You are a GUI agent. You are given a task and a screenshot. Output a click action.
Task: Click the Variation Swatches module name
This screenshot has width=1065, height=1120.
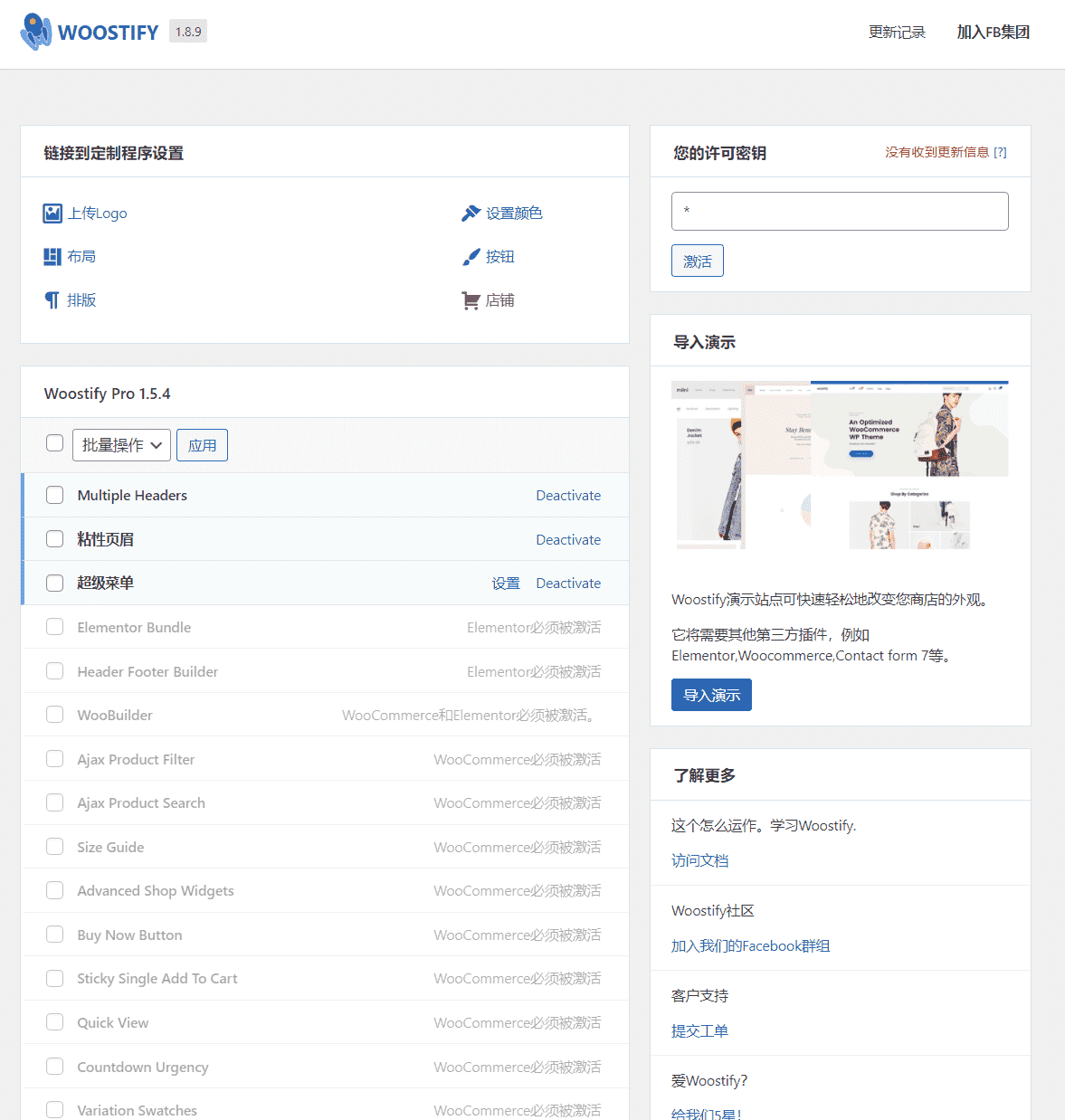137,1110
